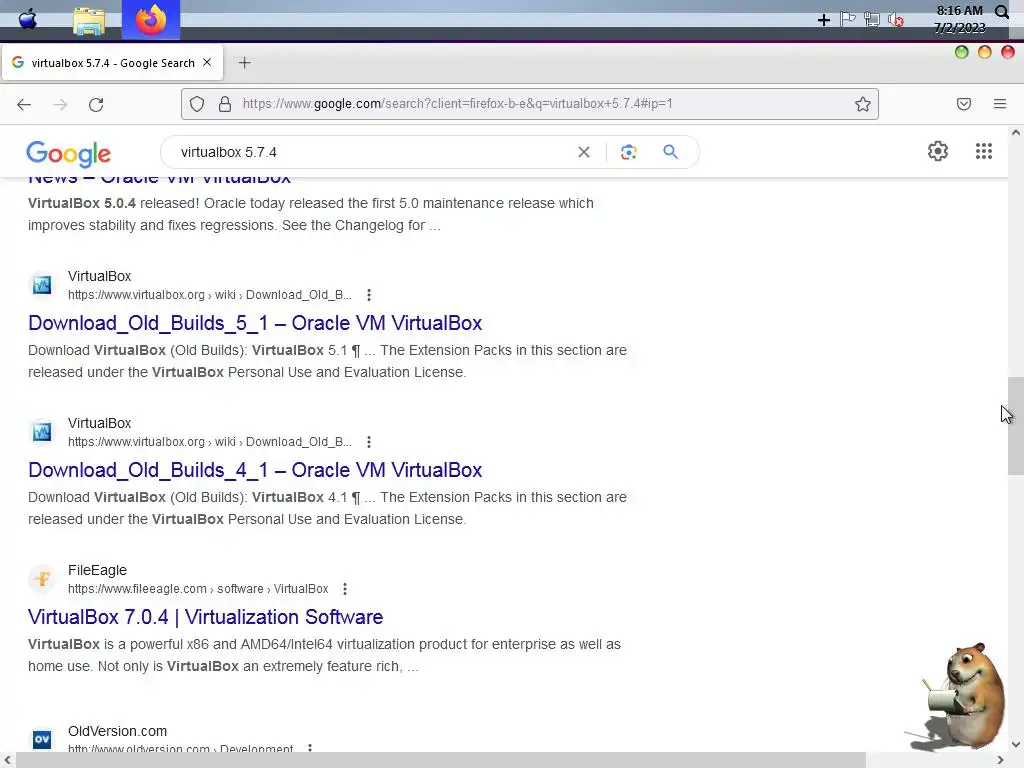Click the OldVersion.com site favicon
Image resolution: width=1024 pixels, height=768 pixels.
pos(42,739)
